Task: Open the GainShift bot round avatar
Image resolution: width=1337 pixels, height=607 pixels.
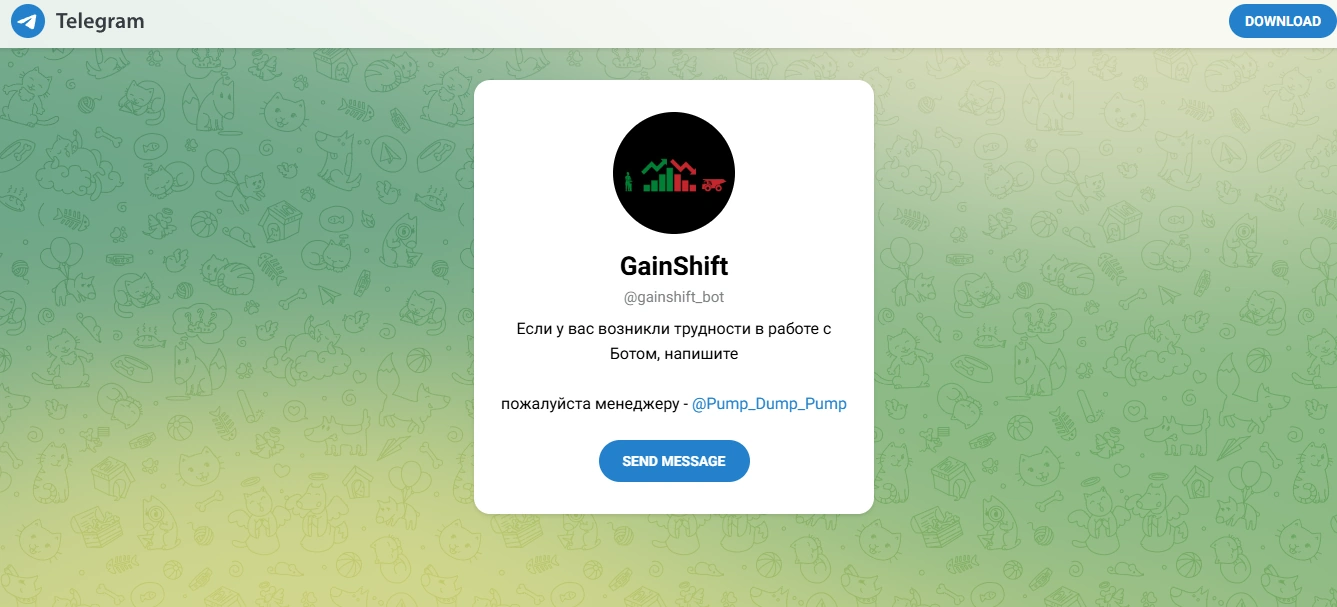Action: point(674,172)
